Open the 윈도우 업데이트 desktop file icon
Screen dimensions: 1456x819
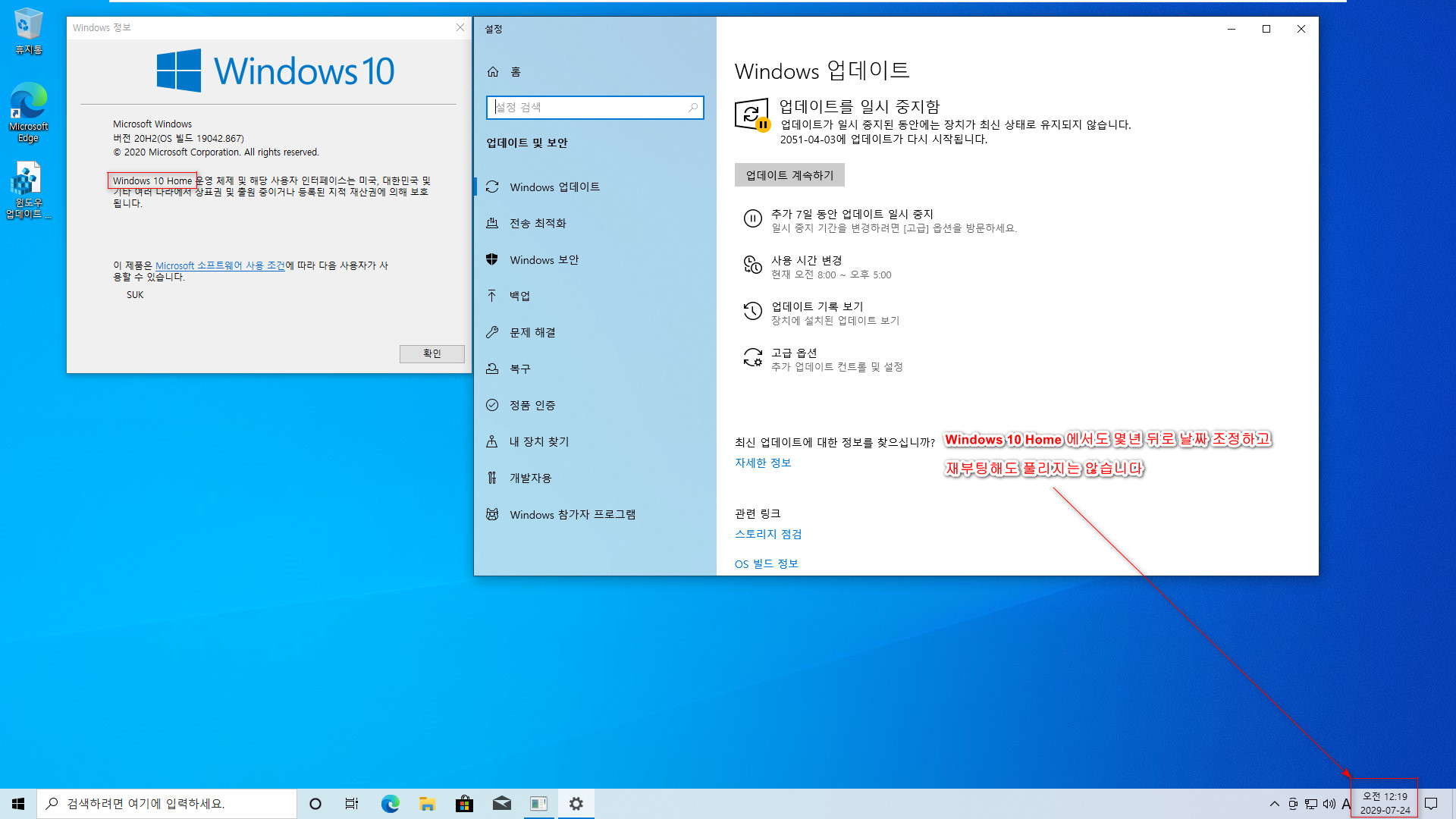point(28,190)
